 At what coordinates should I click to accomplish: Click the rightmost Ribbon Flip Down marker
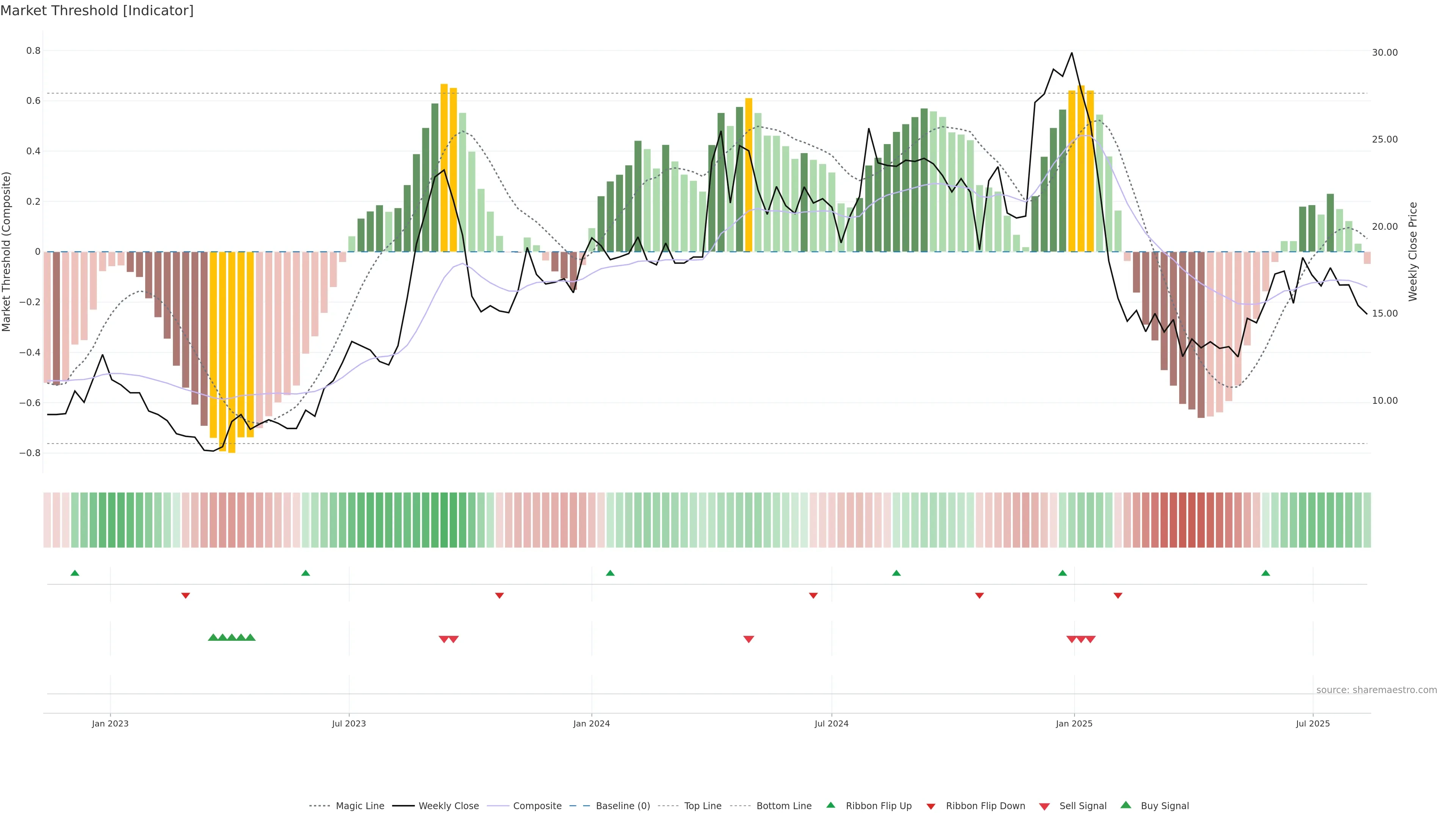tap(1117, 595)
